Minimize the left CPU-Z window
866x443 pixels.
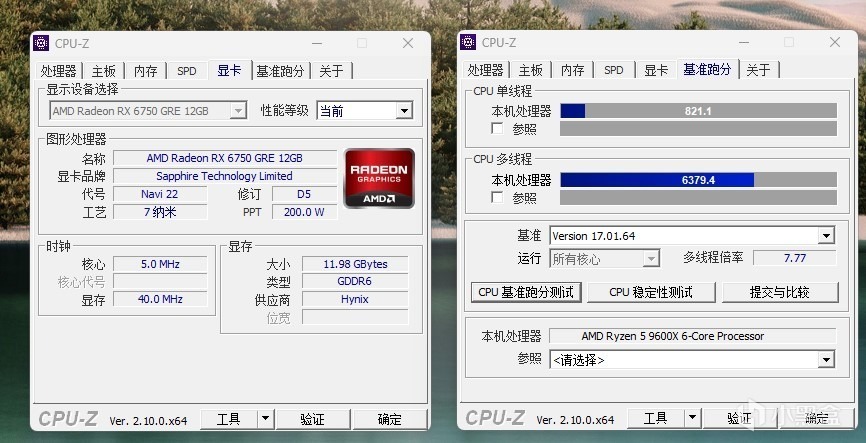tap(317, 43)
